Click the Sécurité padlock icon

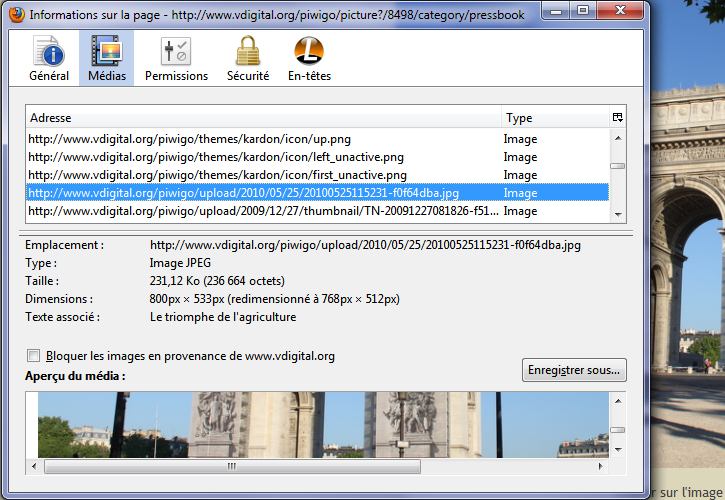(247, 52)
